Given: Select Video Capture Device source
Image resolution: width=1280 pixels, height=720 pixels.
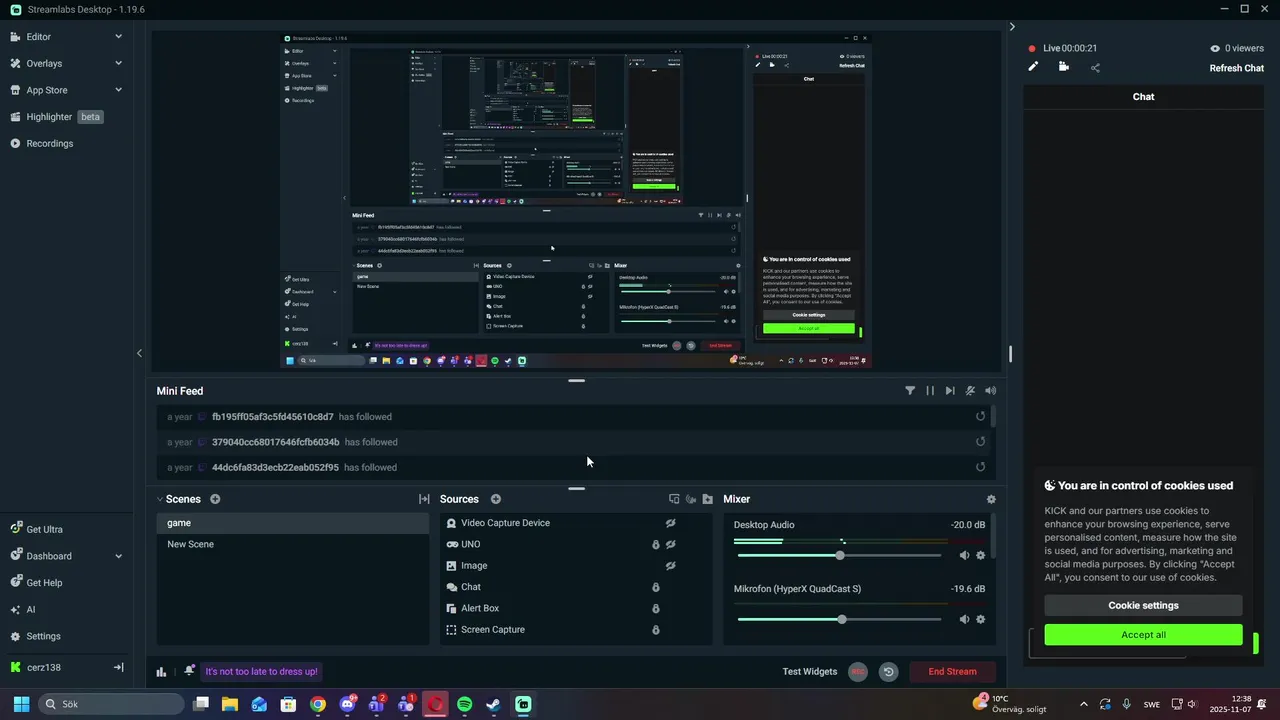Looking at the screenshot, I should pos(577,523).
